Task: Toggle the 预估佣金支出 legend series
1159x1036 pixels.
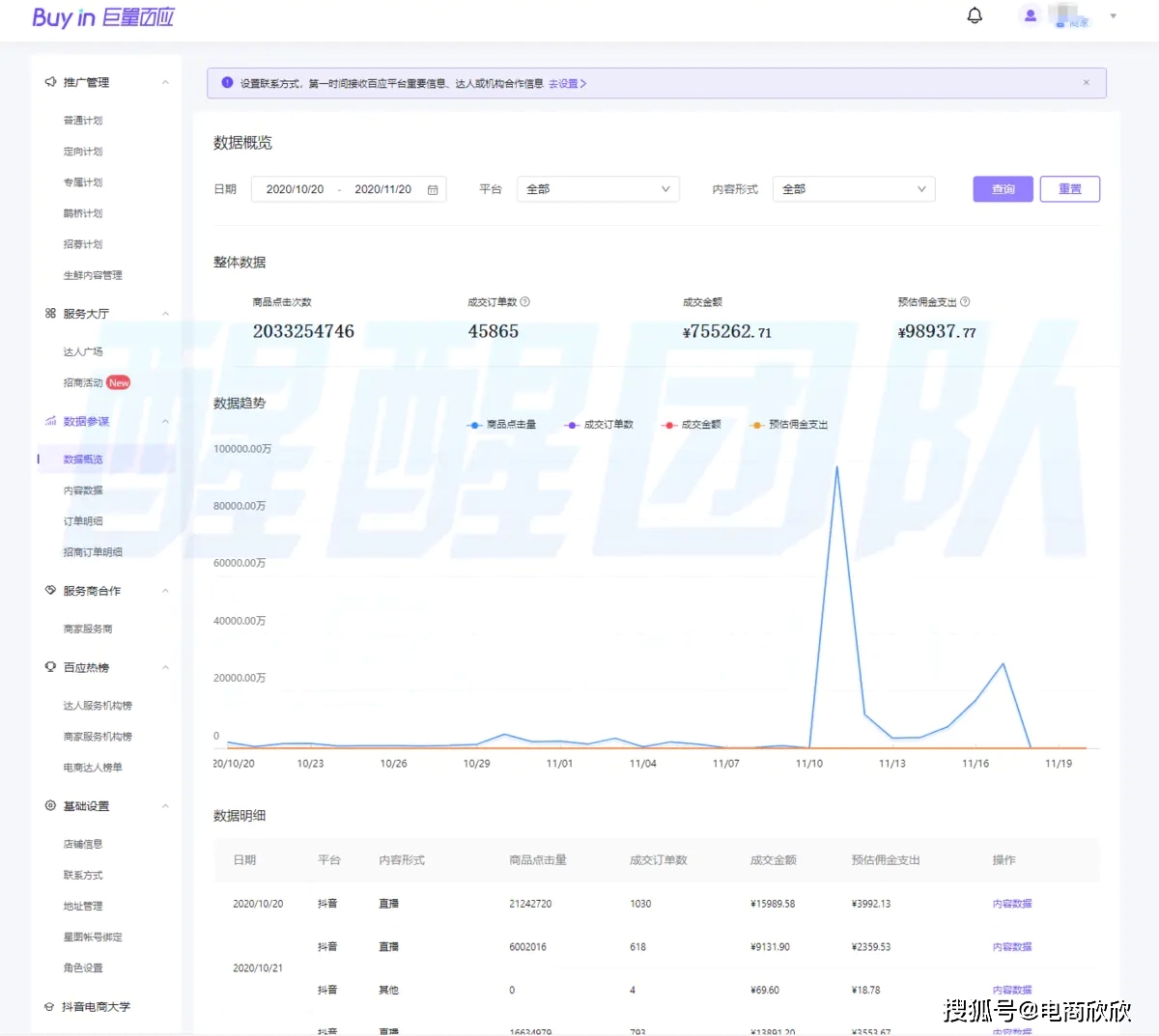Action: (789, 425)
